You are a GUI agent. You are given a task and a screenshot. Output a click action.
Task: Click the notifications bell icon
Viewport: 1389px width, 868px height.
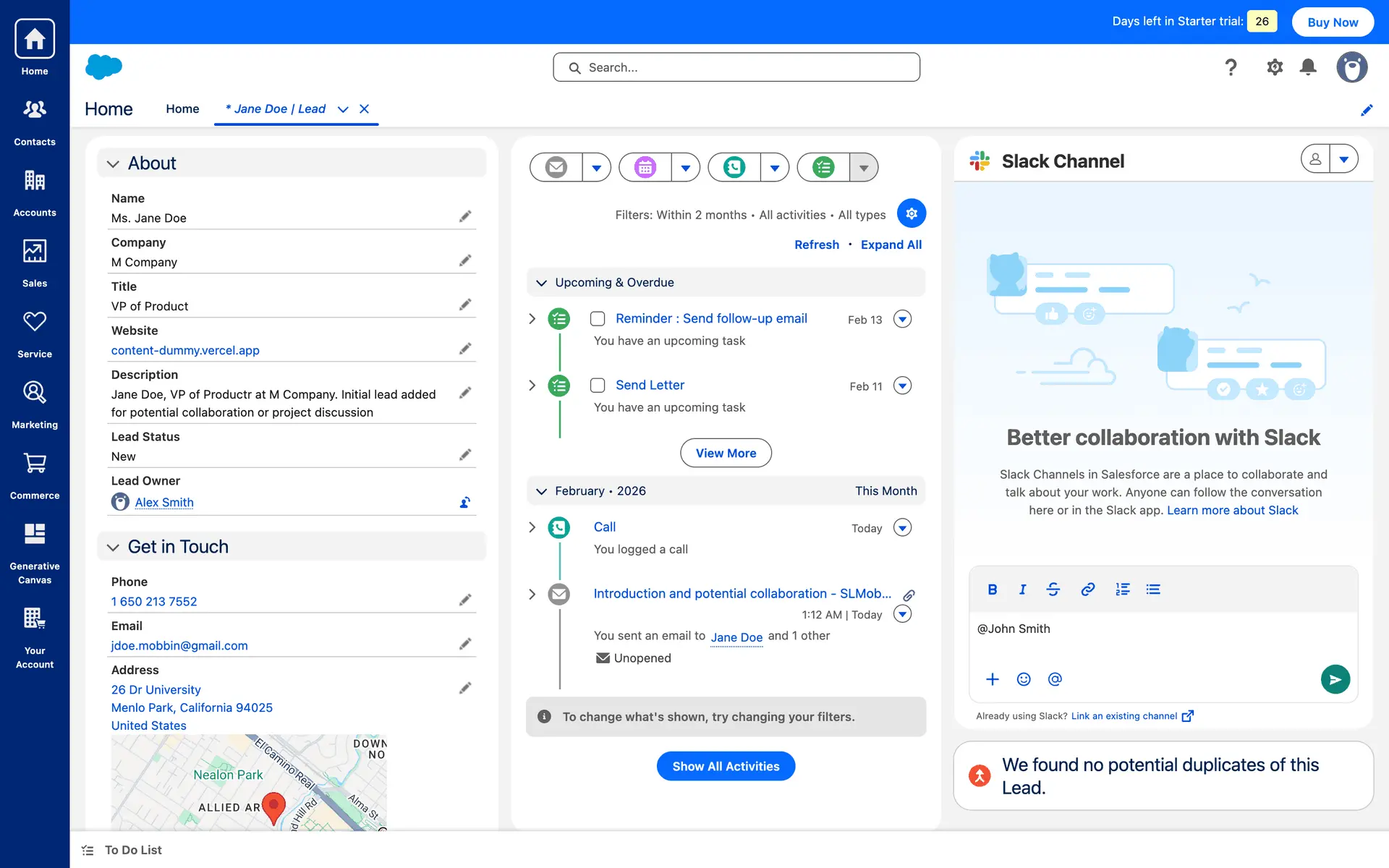coord(1308,67)
